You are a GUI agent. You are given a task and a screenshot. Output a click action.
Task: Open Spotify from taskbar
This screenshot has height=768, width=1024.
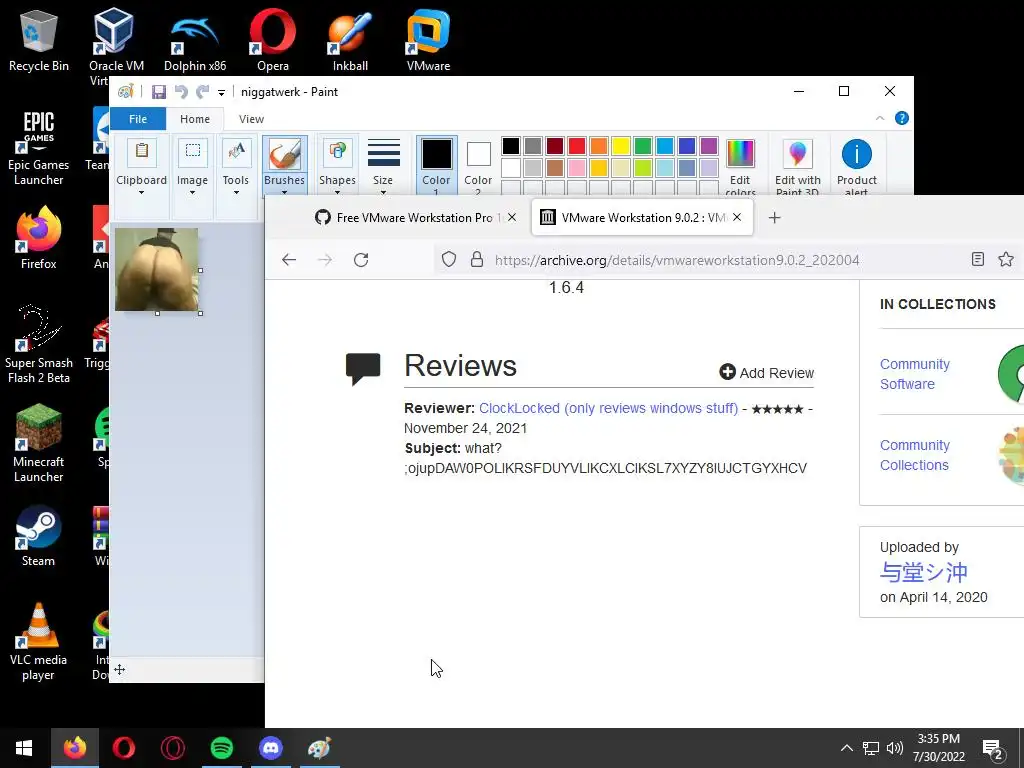(222, 748)
